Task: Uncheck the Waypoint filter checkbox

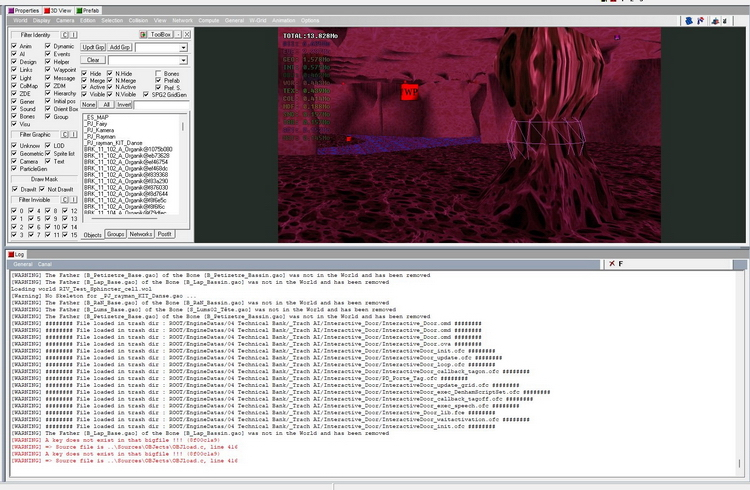Action: [x=49, y=70]
